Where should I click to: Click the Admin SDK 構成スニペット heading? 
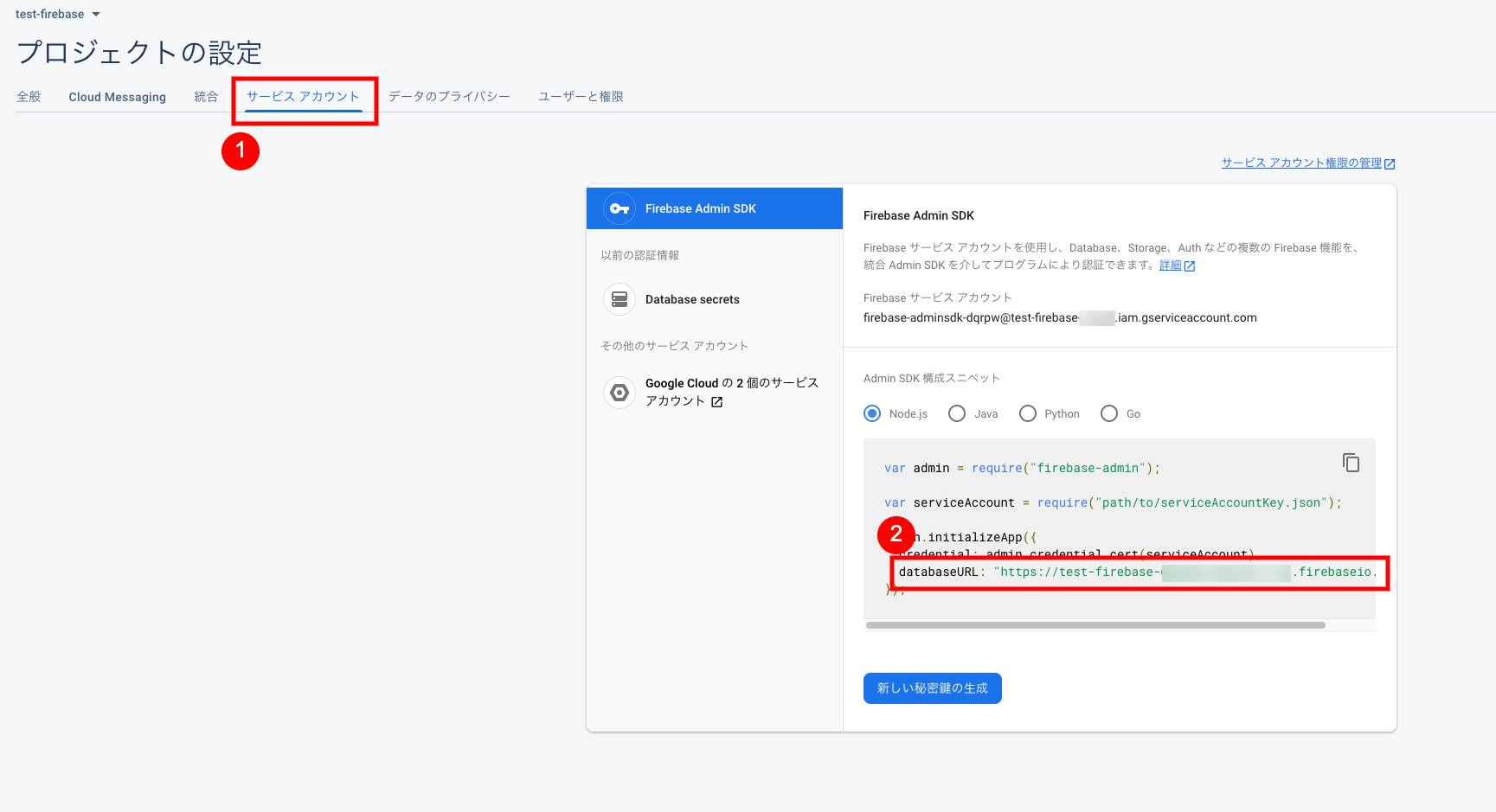click(x=932, y=378)
